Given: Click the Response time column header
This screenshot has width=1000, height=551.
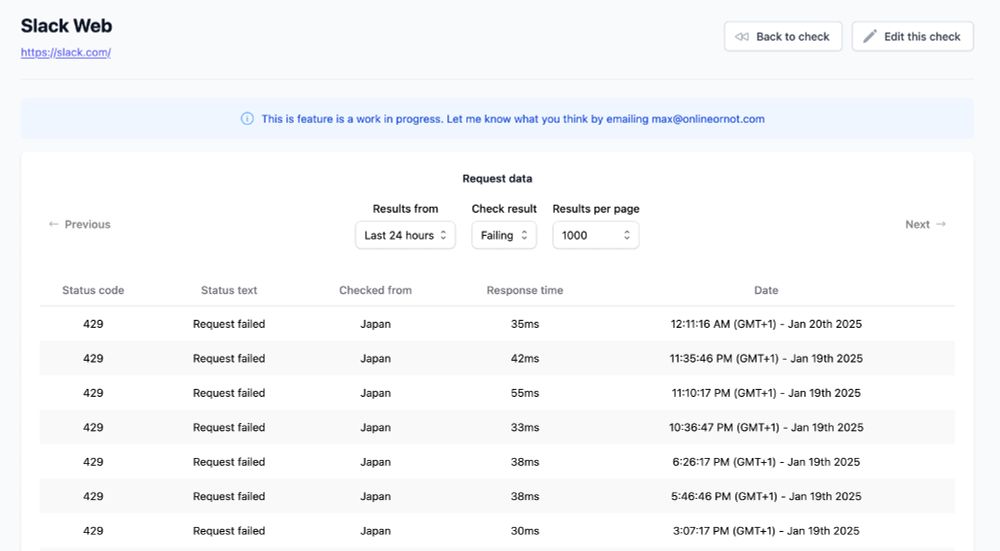Looking at the screenshot, I should [525, 291].
